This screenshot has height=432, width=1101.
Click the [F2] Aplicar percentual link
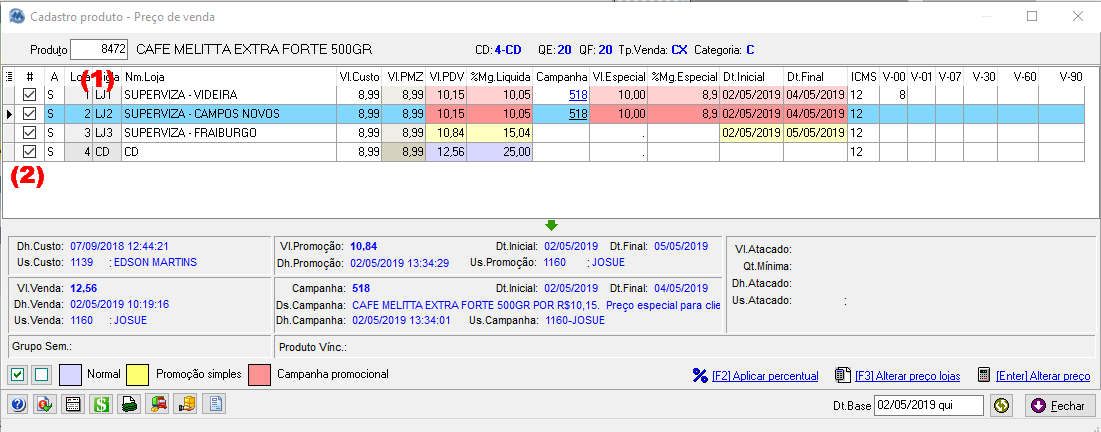[x=765, y=376]
